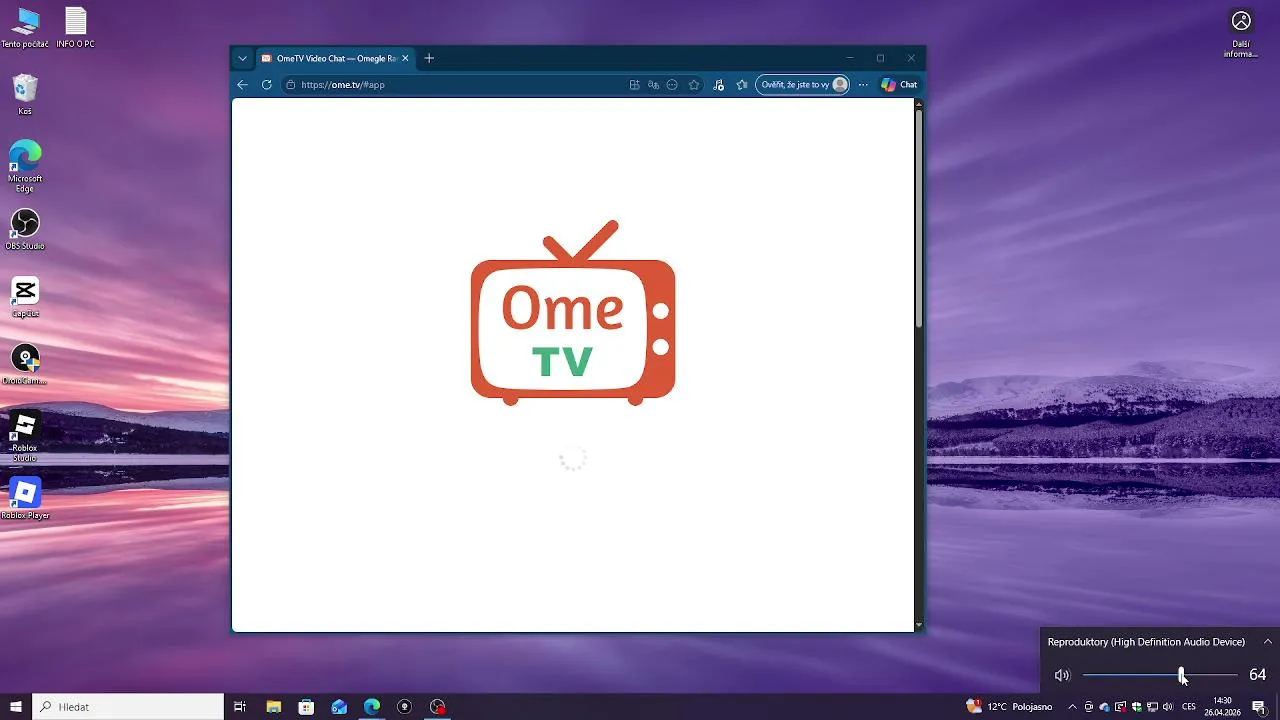Open the 'Tento počítač' desktop icon

coord(25,28)
